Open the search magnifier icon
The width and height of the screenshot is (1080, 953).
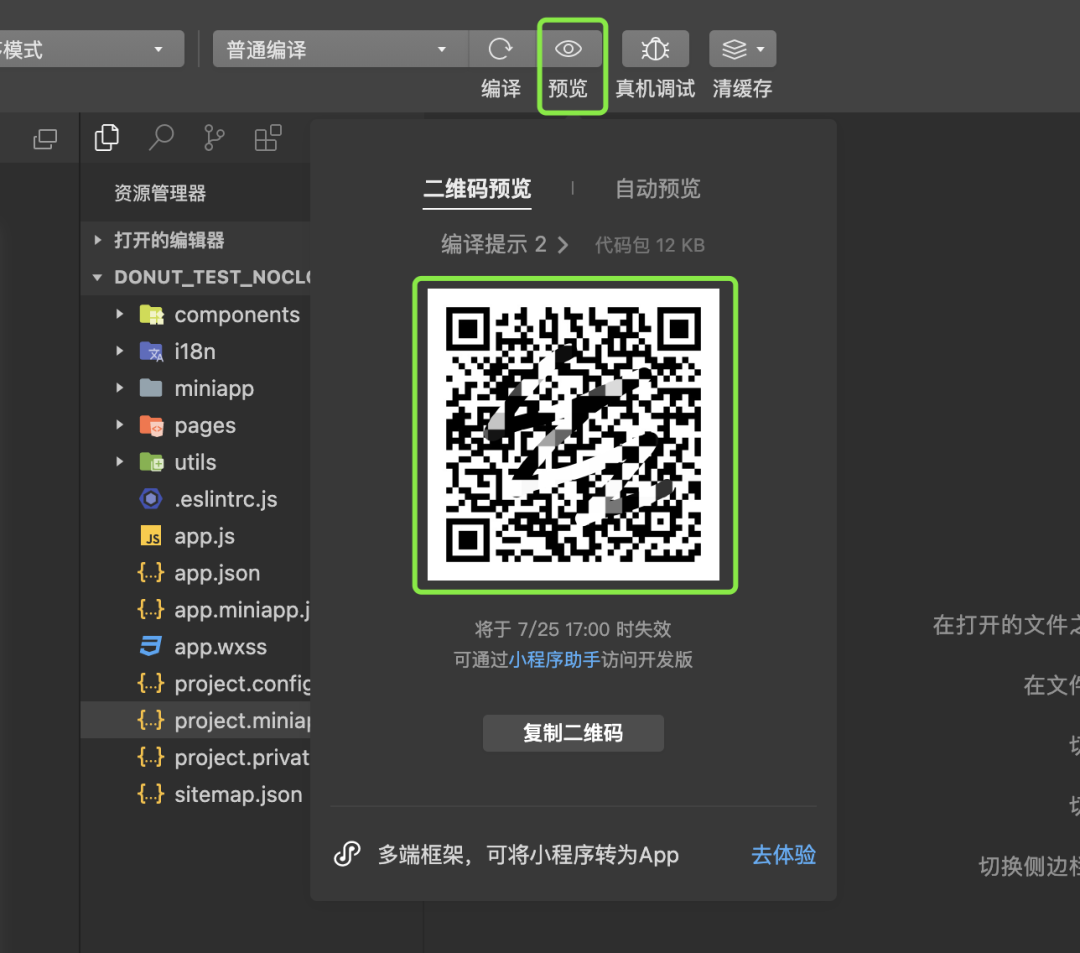[161, 138]
